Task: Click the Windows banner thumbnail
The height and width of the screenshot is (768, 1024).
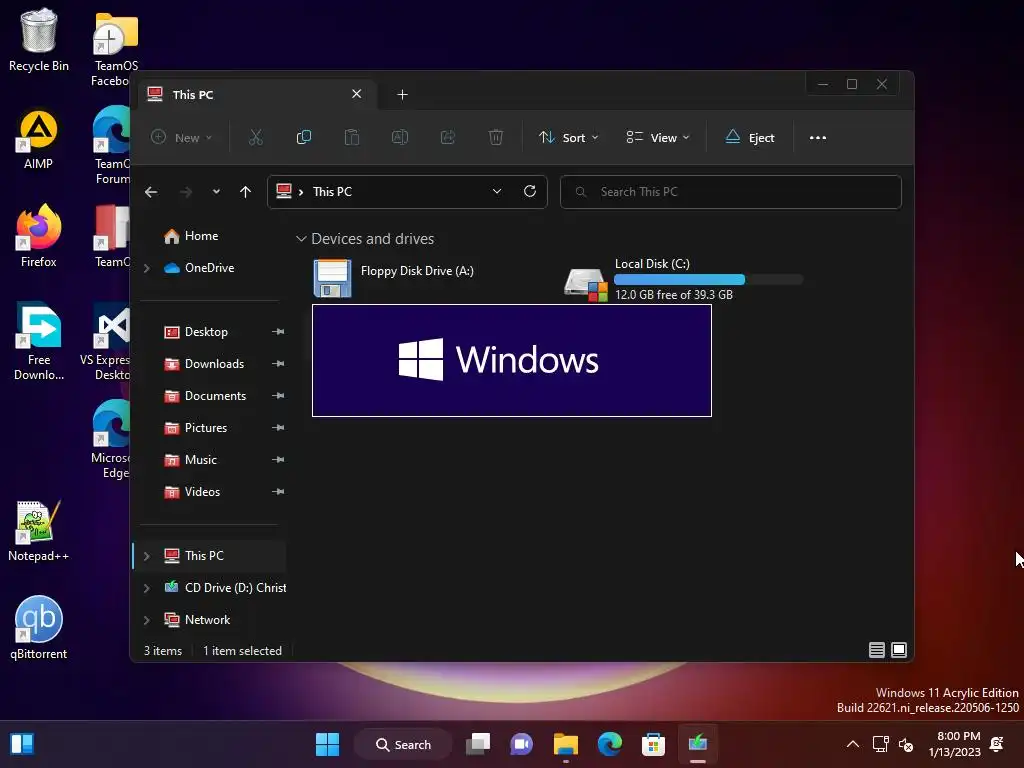Action: pyautogui.click(x=512, y=360)
